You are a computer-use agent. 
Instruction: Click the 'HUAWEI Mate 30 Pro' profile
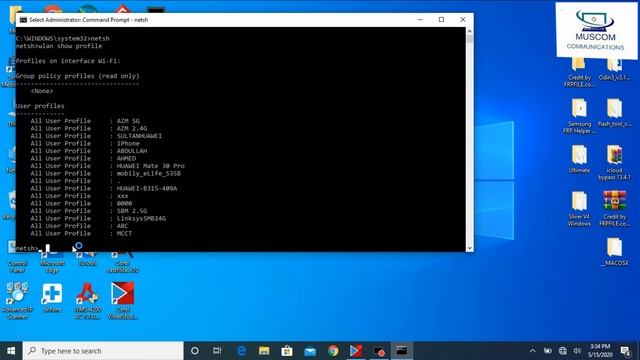[151, 166]
